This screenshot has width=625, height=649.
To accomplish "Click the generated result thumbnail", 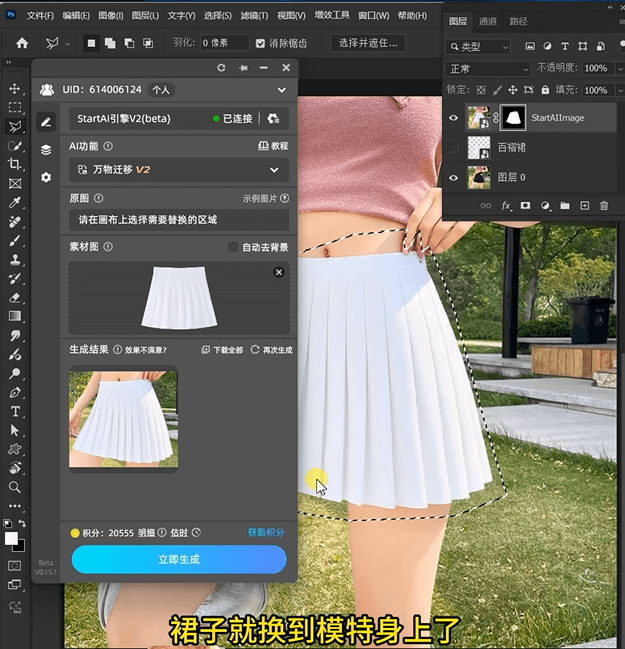I will tap(123, 419).
